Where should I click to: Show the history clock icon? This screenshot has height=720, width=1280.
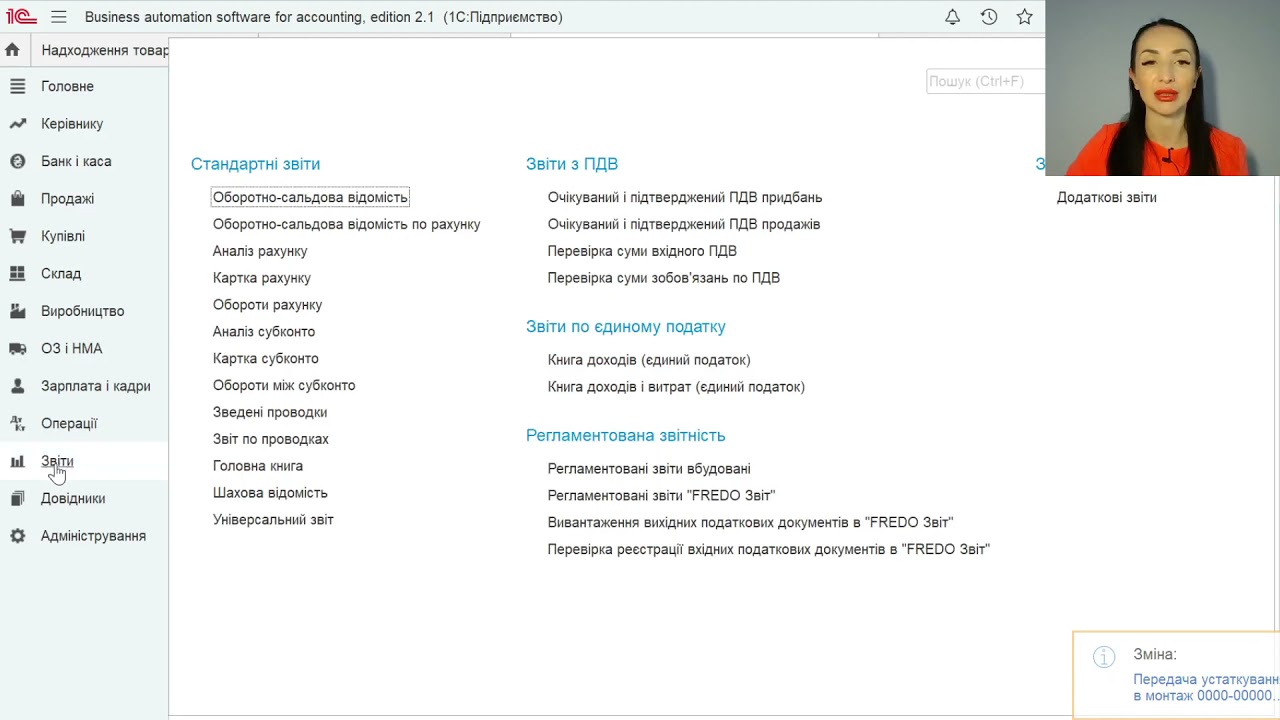pos(989,17)
